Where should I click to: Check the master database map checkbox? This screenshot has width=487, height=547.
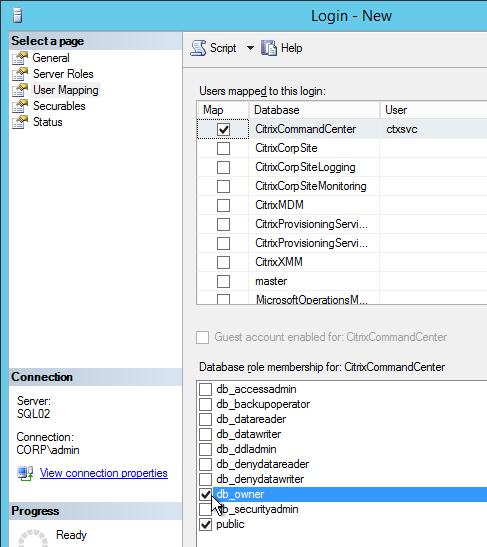coord(223,281)
